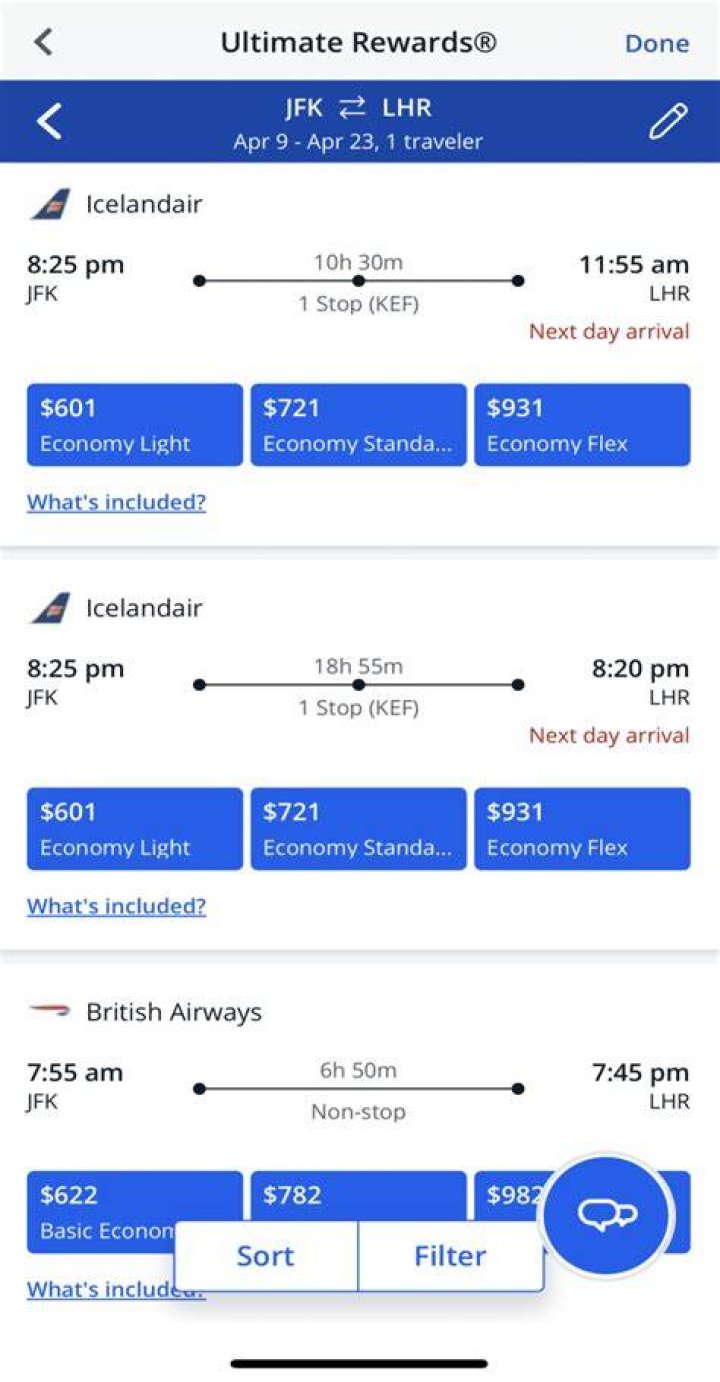This screenshot has width=720, height=1382.
Task: Open the chat bubble floating button
Action: point(607,1216)
